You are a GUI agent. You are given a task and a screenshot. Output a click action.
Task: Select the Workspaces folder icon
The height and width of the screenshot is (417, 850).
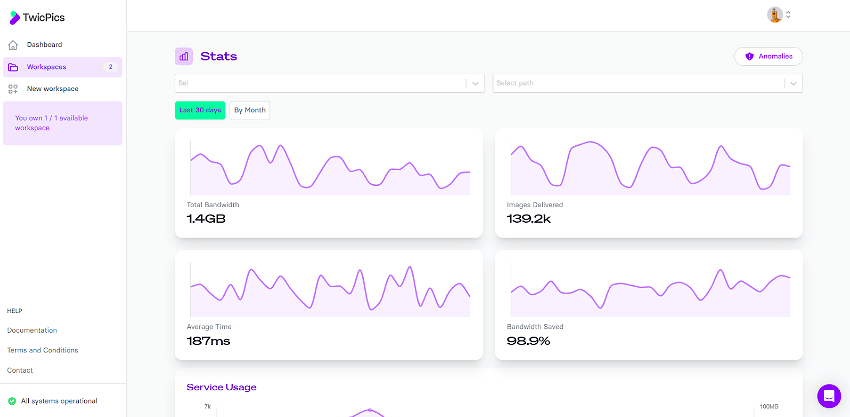point(13,67)
